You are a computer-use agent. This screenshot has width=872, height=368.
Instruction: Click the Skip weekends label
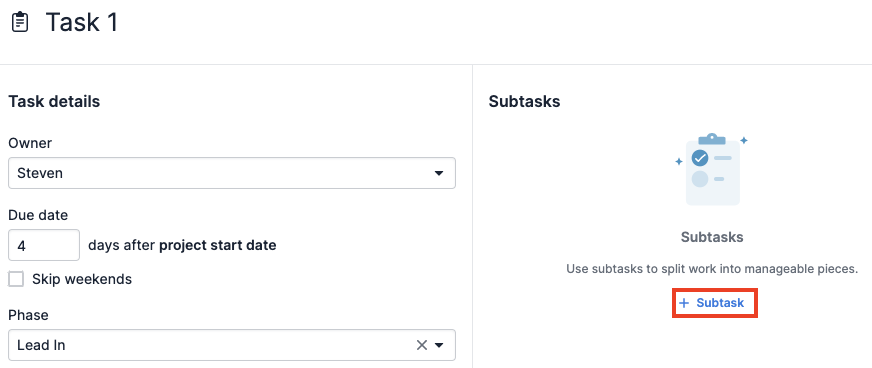click(82, 279)
